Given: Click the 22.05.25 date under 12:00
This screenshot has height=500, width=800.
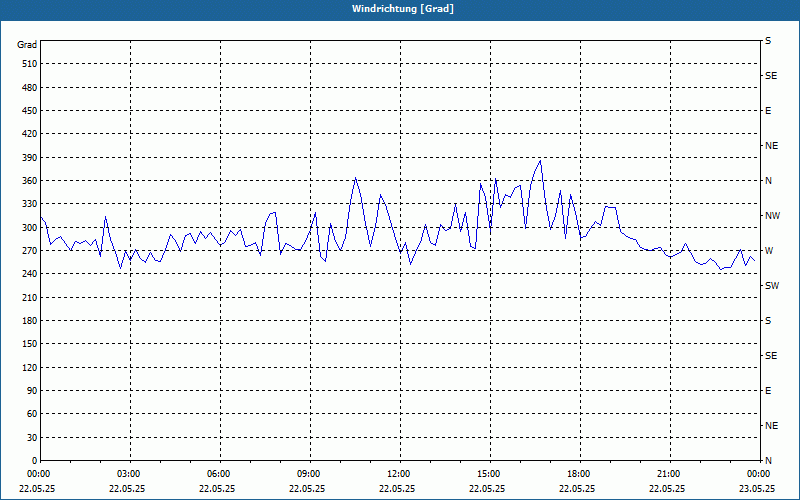Looking at the screenshot, I should click(x=397, y=488).
